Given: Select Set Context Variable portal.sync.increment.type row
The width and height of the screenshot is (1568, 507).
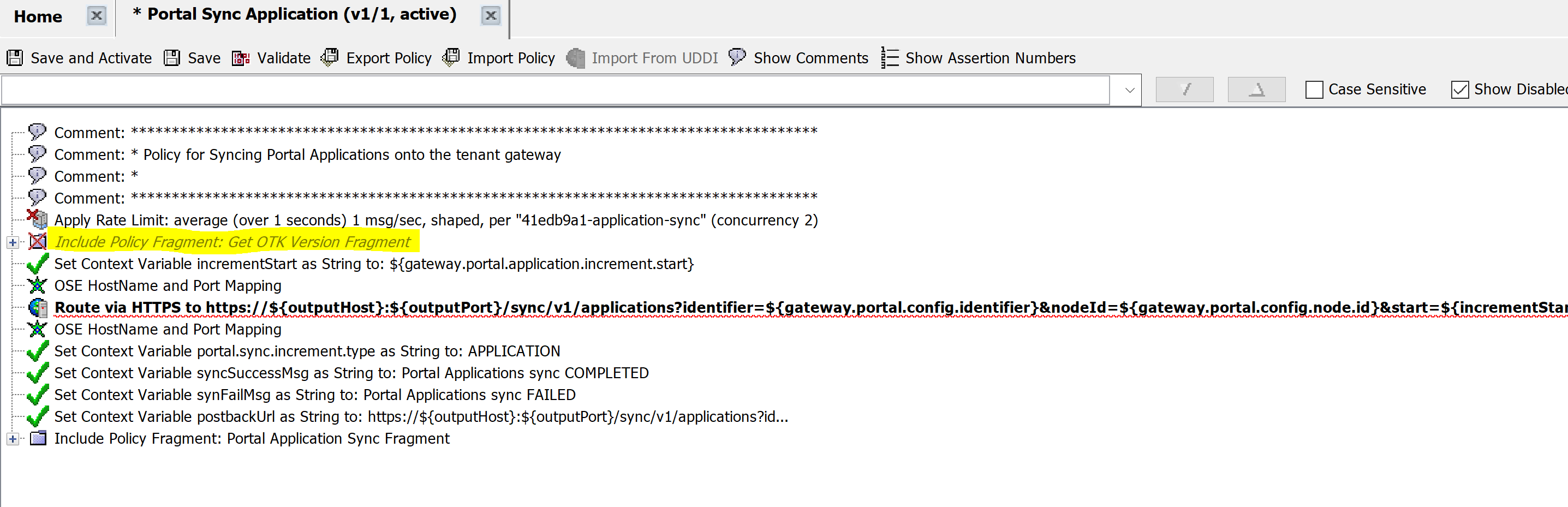Looking at the screenshot, I should pos(307,351).
